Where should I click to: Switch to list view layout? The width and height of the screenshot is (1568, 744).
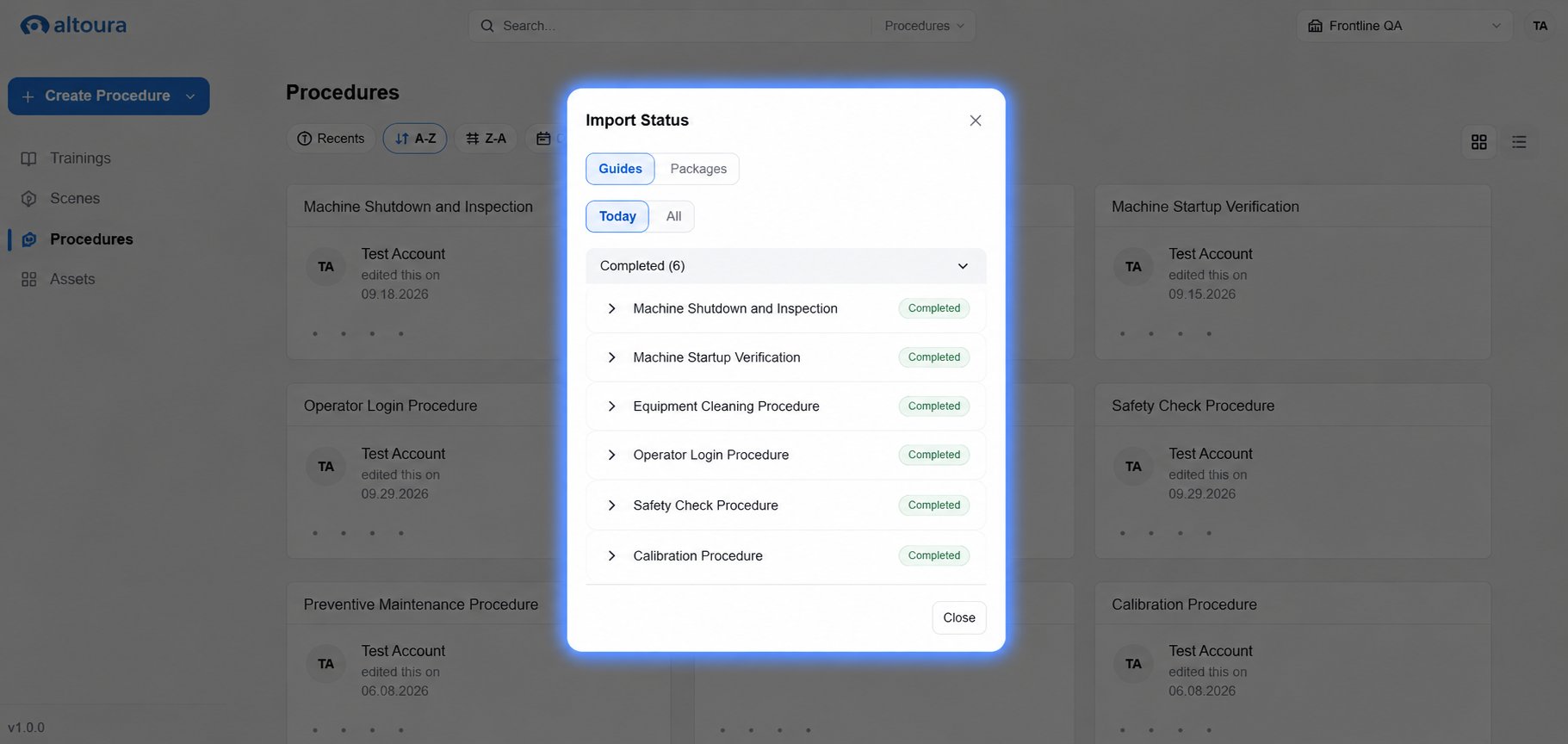[x=1519, y=142]
